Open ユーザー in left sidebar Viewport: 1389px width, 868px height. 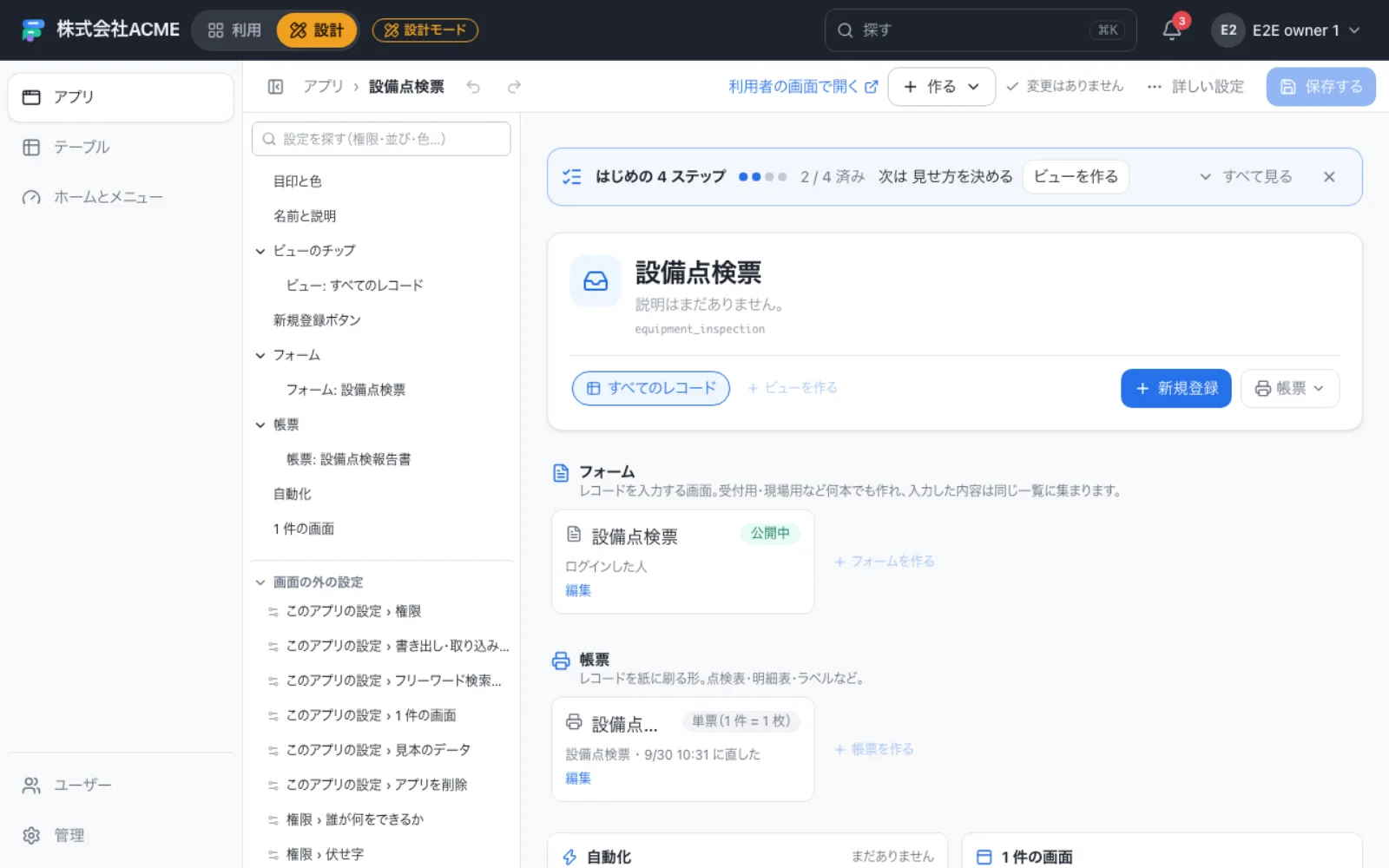click(121, 786)
